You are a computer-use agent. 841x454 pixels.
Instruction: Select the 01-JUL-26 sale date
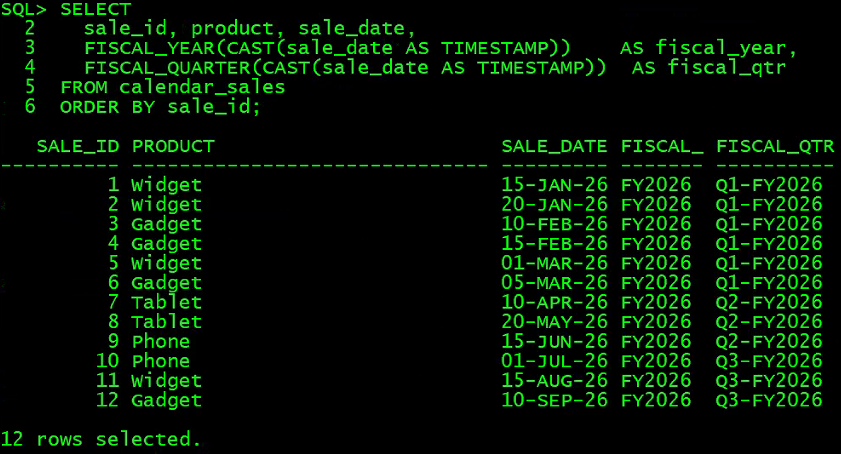[554, 361]
